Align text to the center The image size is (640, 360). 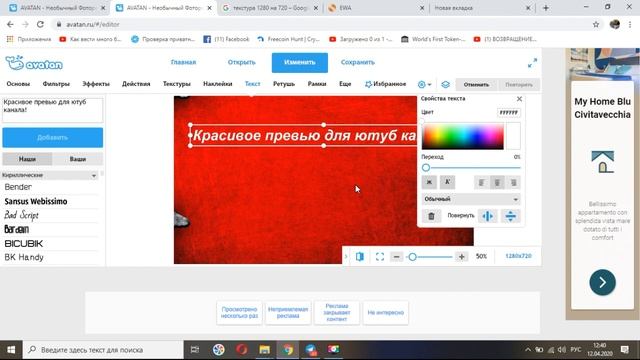[497, 183]
